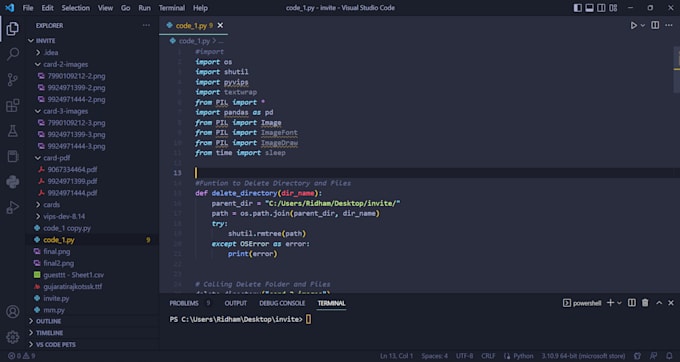Open the Accounts menu icon

(x=13, y=312)
